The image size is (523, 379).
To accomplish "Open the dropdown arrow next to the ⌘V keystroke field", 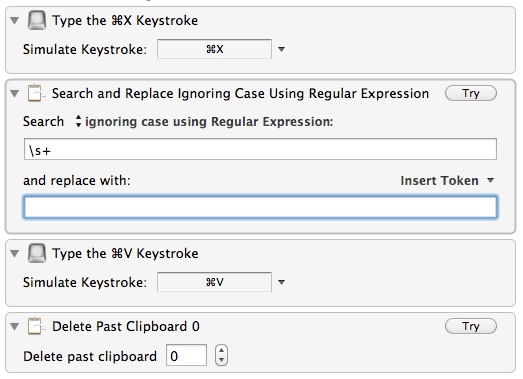I will [x=282, y=282].
